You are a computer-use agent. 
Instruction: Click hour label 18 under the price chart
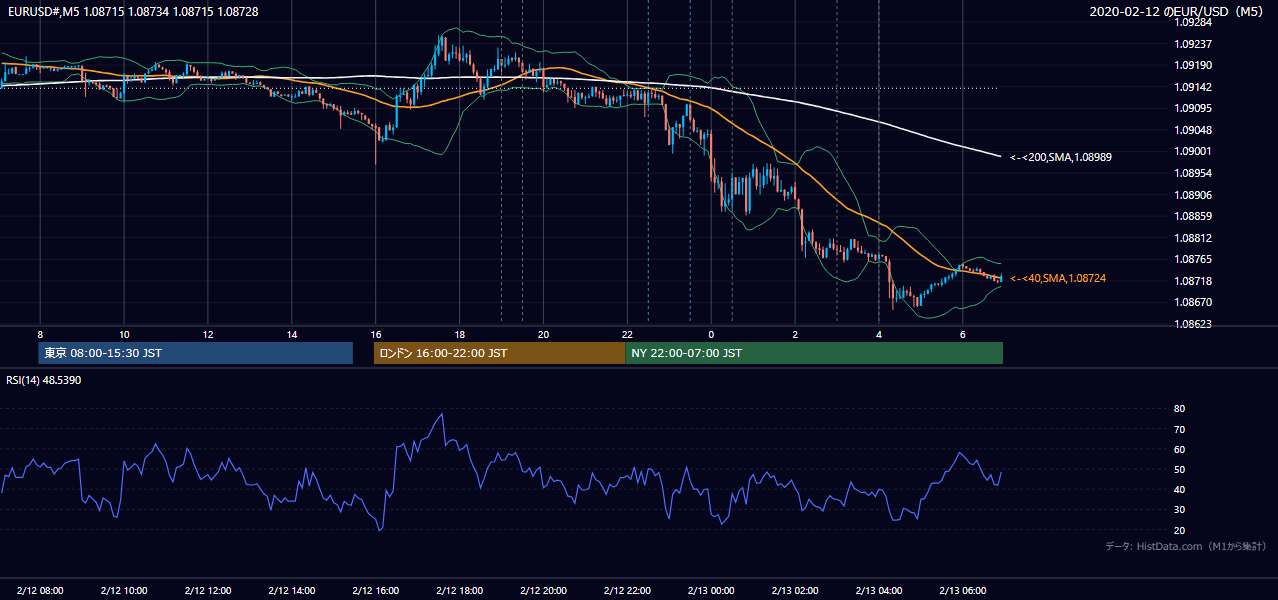[x=460, y=334]
